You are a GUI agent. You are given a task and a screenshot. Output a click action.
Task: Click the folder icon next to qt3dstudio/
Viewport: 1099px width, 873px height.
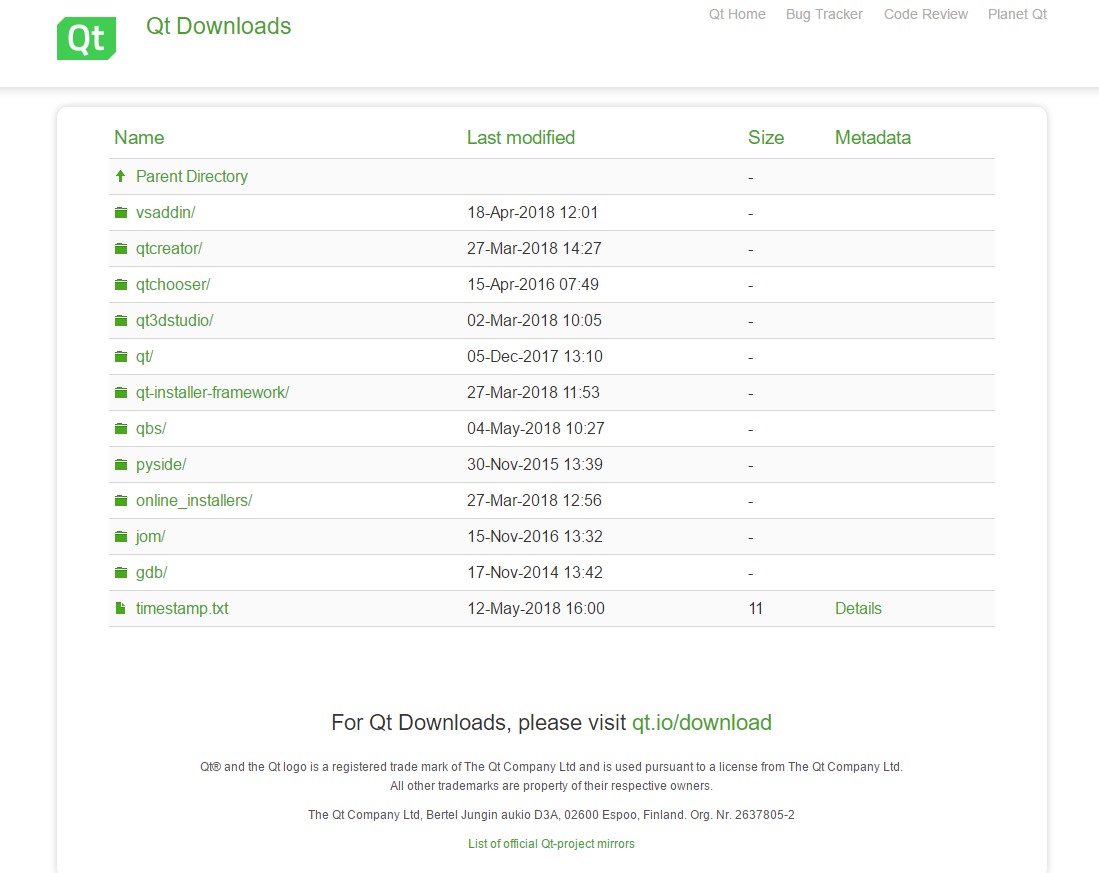(121, 320)
